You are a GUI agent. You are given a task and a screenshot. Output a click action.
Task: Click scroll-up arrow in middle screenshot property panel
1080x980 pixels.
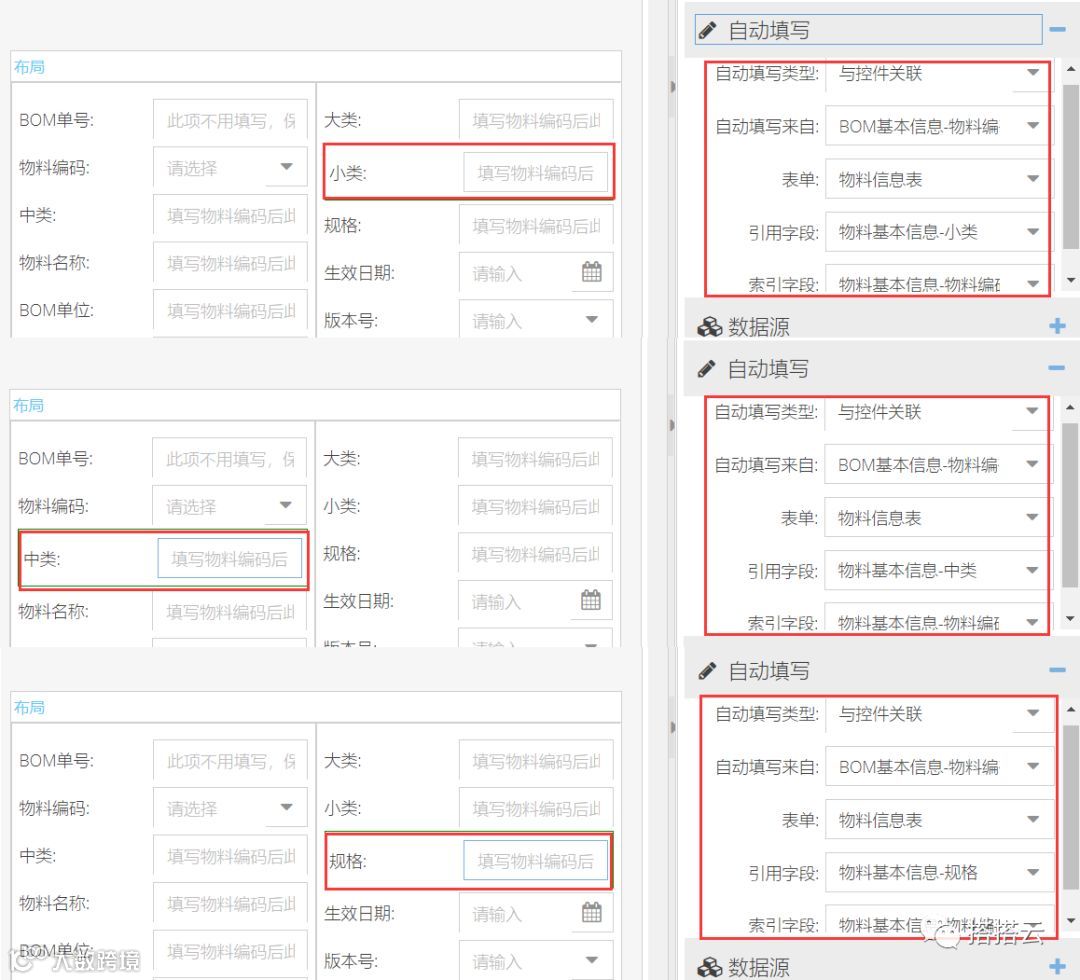pyautogui.click(x=1070, y=408)
